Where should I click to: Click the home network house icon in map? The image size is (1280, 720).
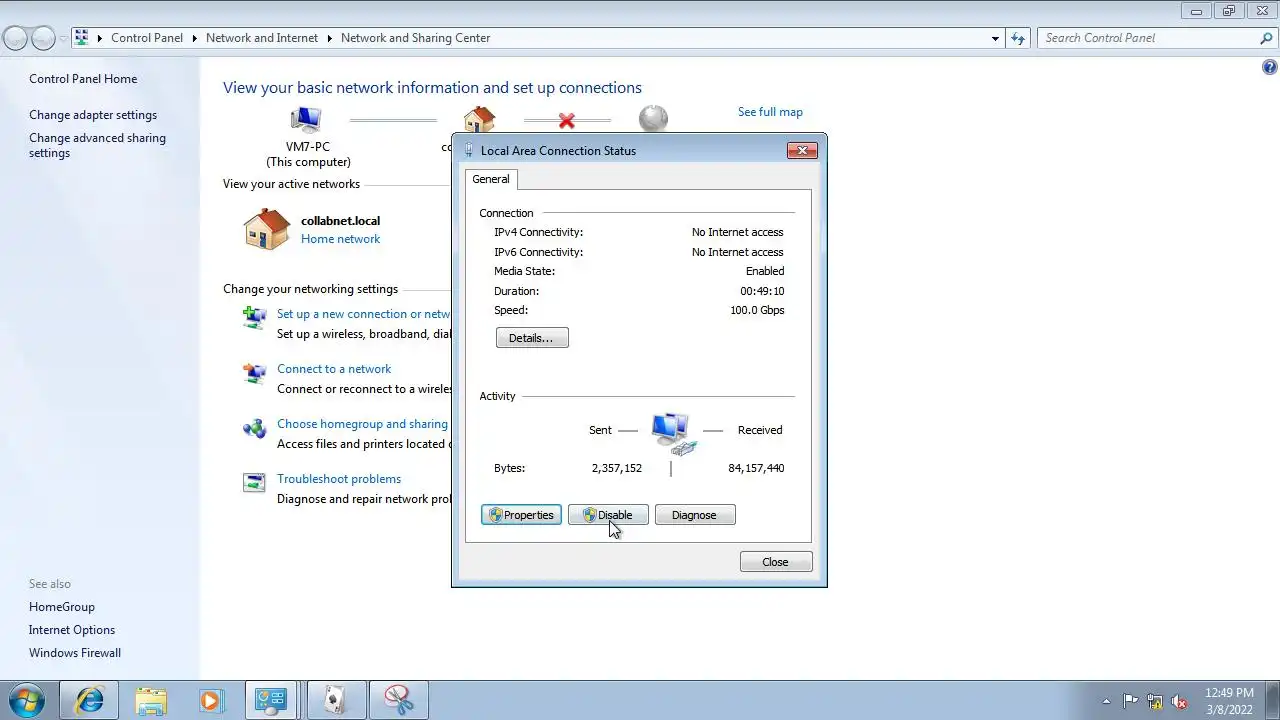click(x=479, y=119)
